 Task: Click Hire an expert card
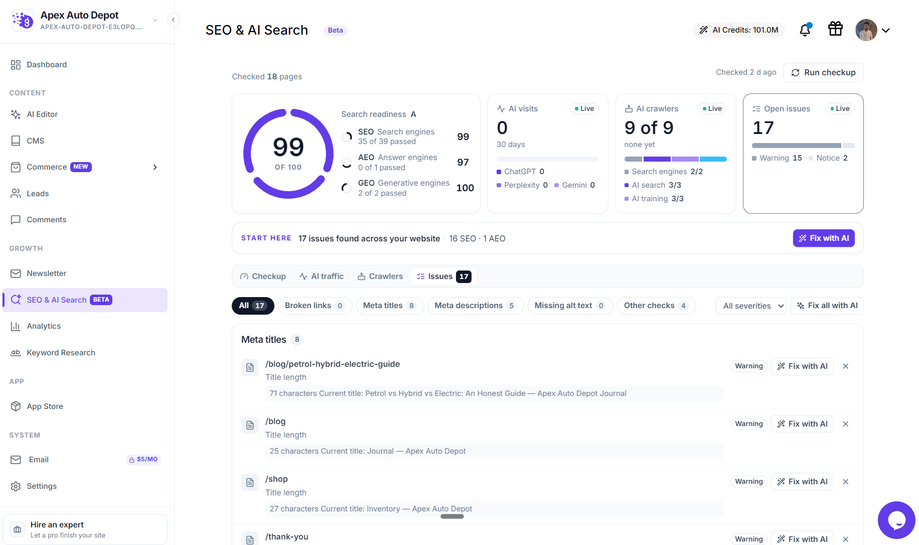[85, 529]
